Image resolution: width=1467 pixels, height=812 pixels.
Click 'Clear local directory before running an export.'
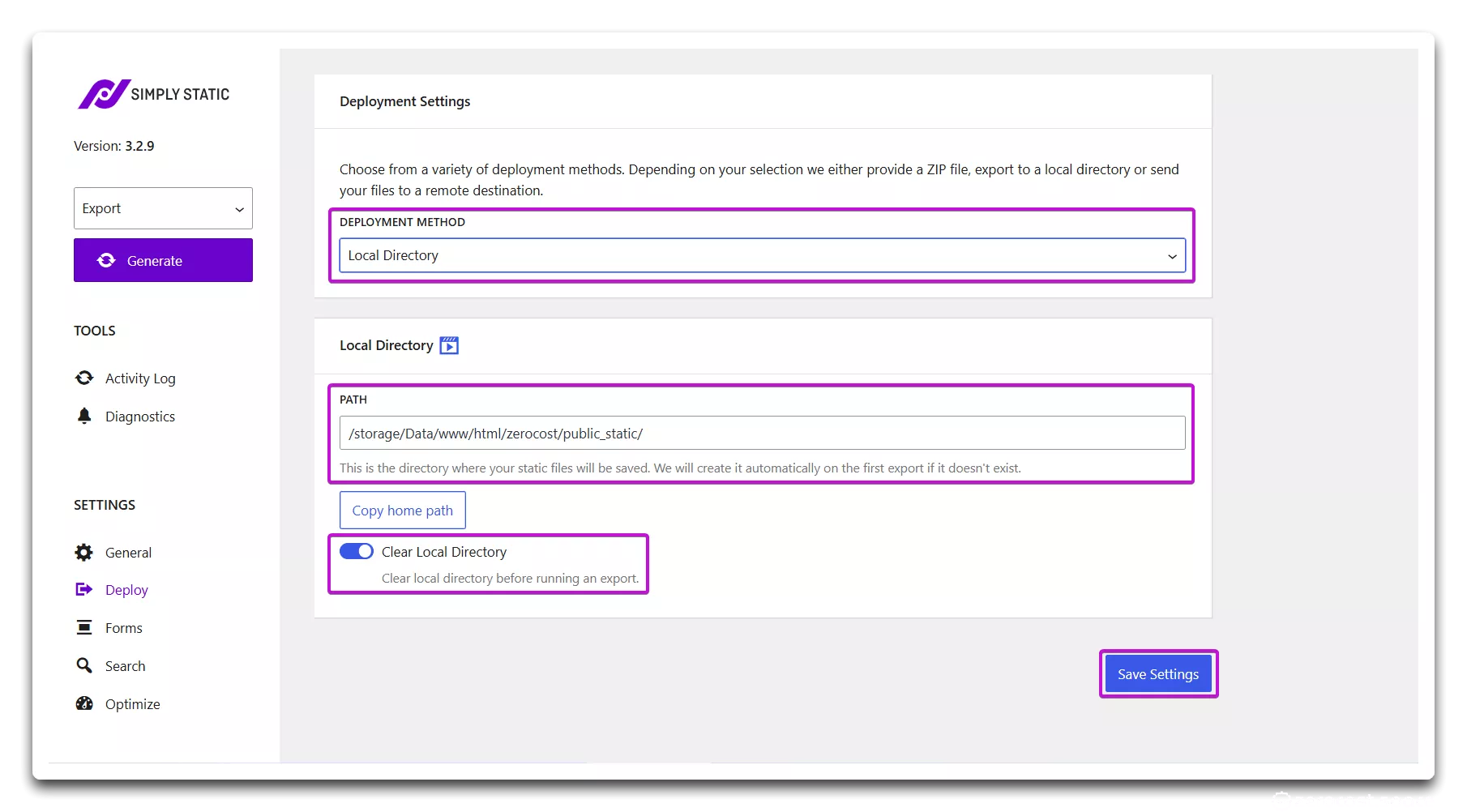(511, 578)
